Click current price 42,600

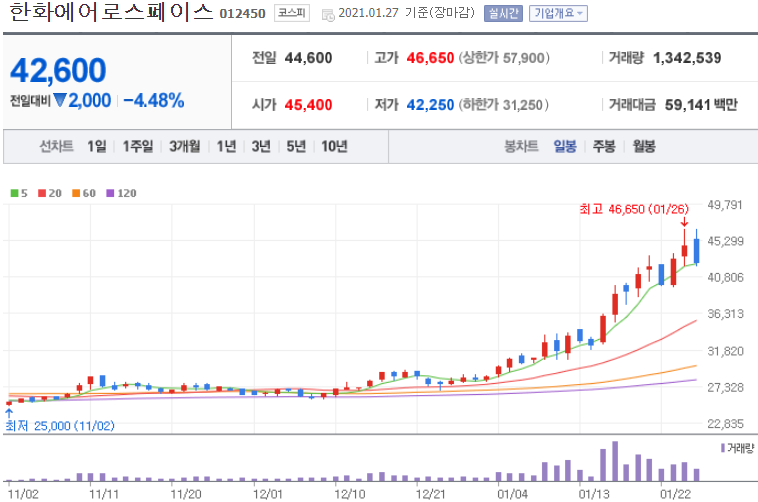tap(58, 71)
